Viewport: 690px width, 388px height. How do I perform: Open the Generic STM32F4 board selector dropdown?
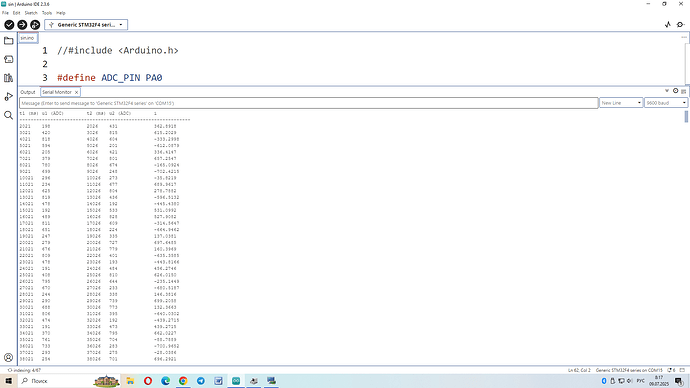coord(86,25)
